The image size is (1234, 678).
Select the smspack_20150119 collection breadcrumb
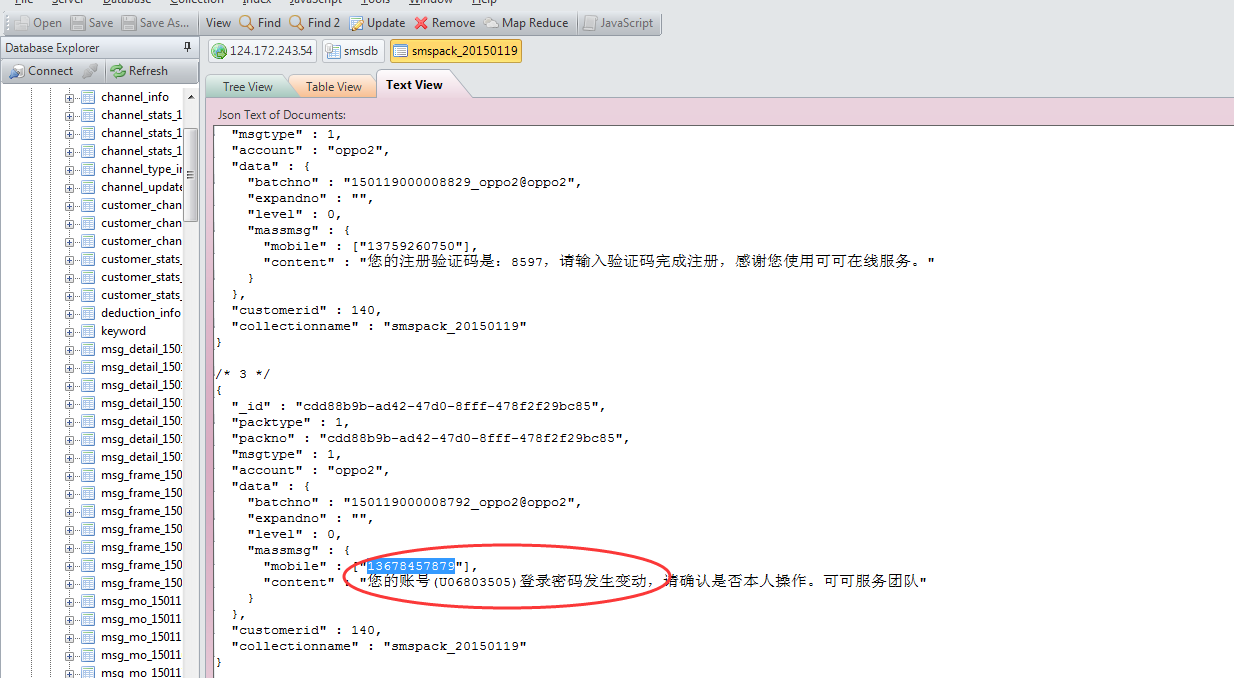click(x=456, y=51)
